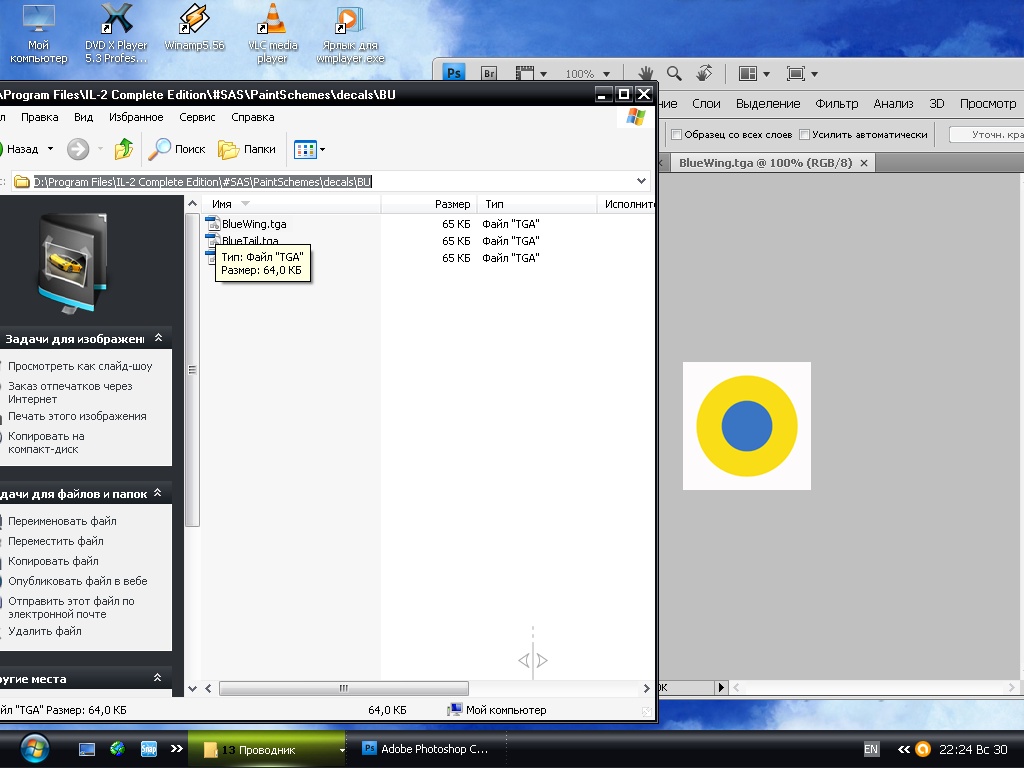
Task: Go Back in the Explorer window
Action: tap(20, 149)
